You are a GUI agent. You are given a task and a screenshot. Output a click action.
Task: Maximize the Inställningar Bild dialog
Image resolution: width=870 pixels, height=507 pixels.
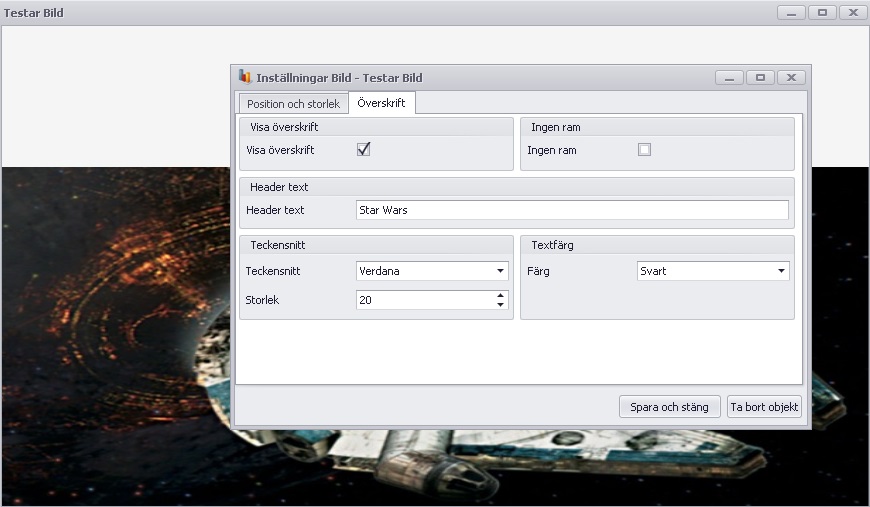[760, 78]
